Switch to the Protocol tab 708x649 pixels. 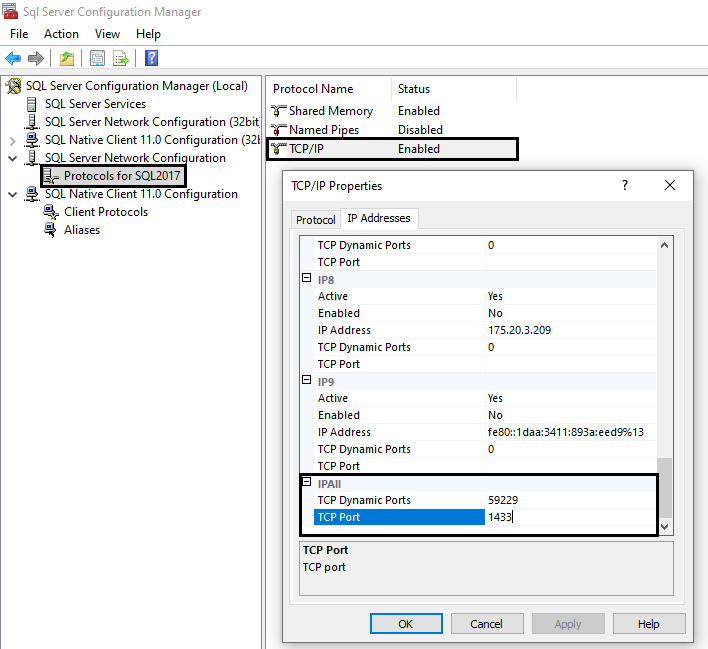(316, 219)
